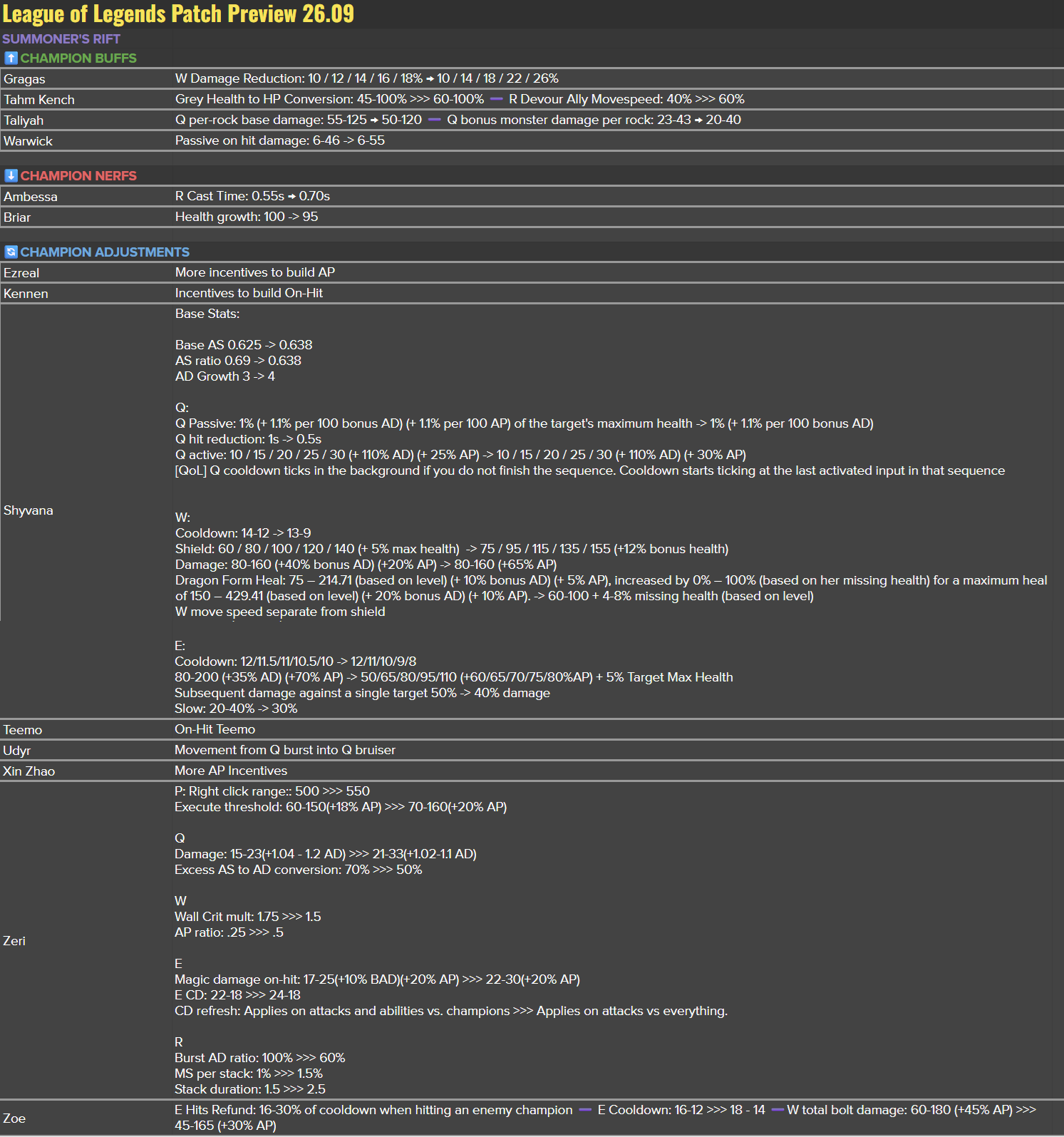Click the 'Base AS 0.625 -> 0.638' line
Screen dimensions: 1064x1137
coord(244,345)
